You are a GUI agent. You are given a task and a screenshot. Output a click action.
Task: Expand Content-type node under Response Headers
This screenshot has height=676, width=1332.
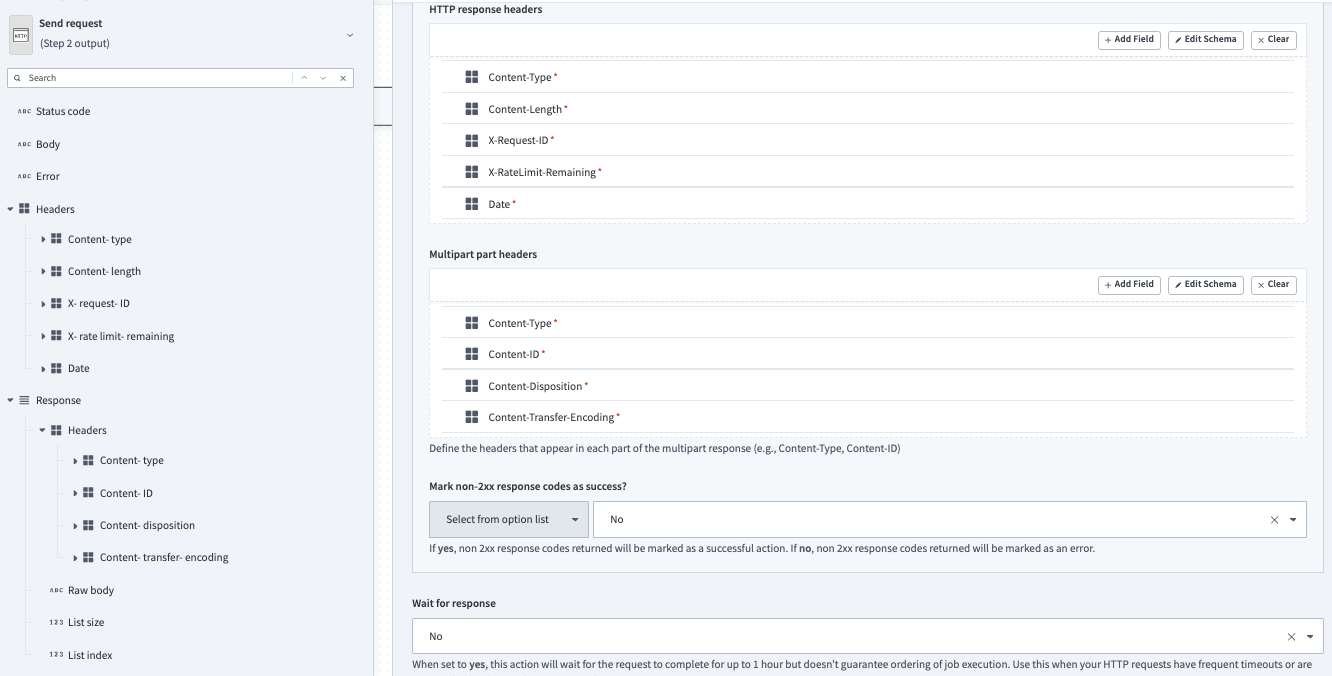click(x=75, y=460)
